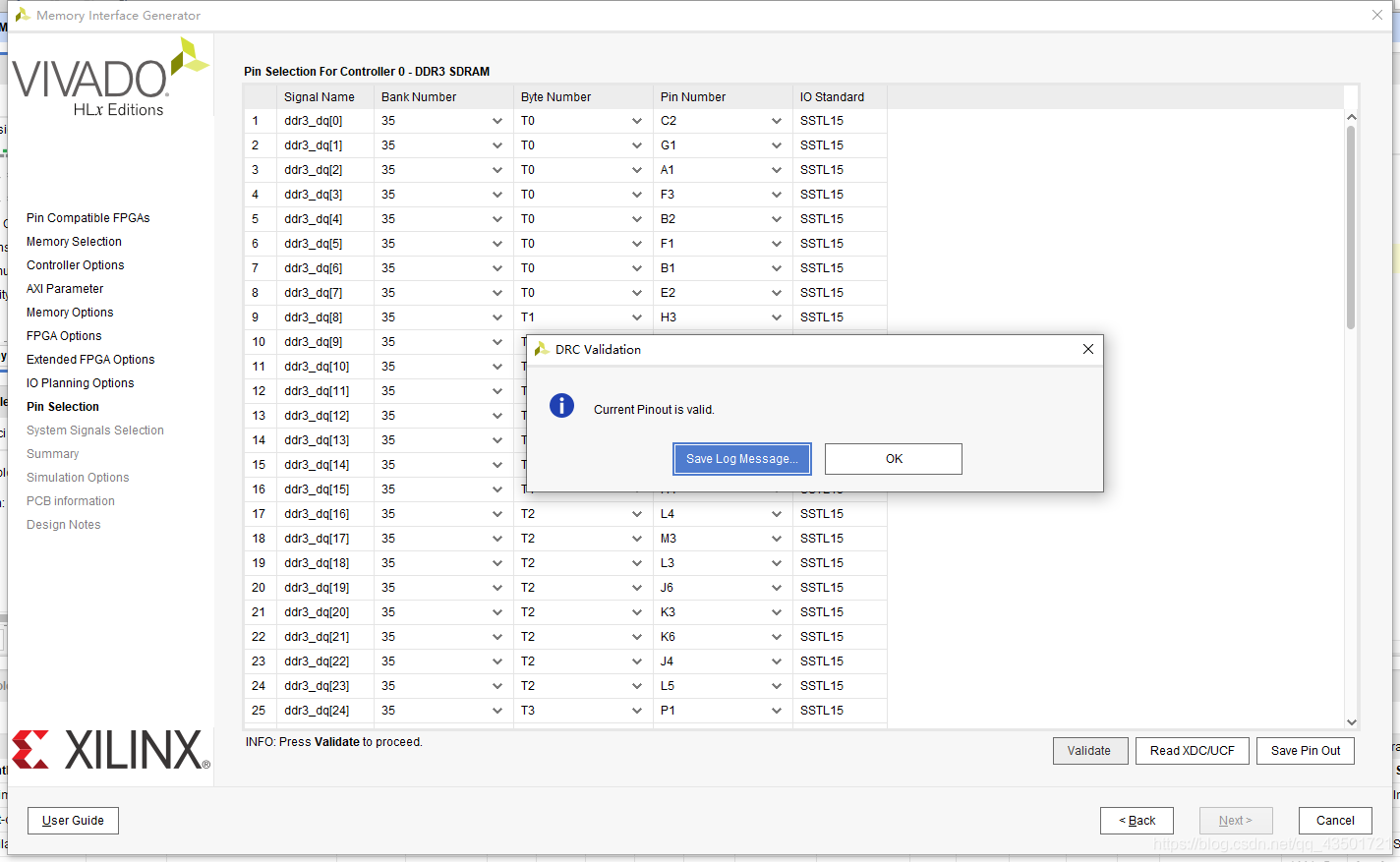Go to IO Planning Options step

[81, 383]
